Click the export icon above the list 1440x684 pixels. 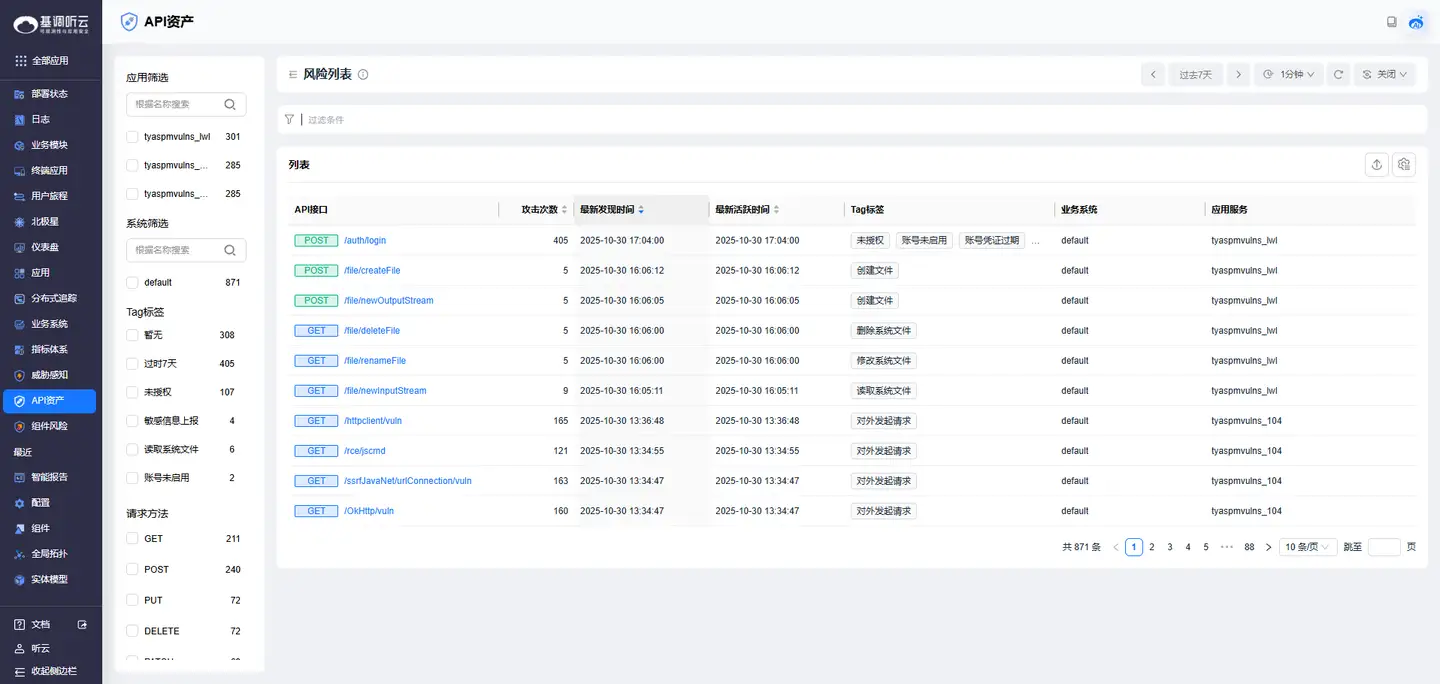tap(1377, 165)
